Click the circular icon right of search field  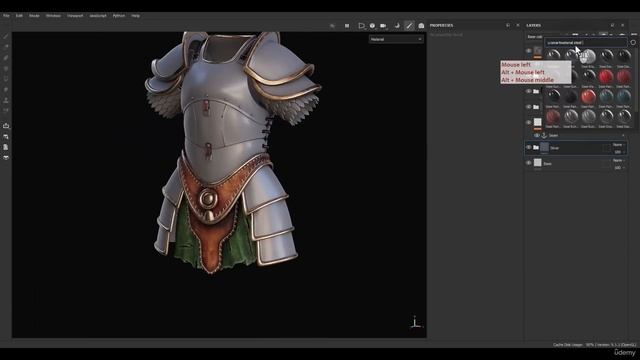633,42
